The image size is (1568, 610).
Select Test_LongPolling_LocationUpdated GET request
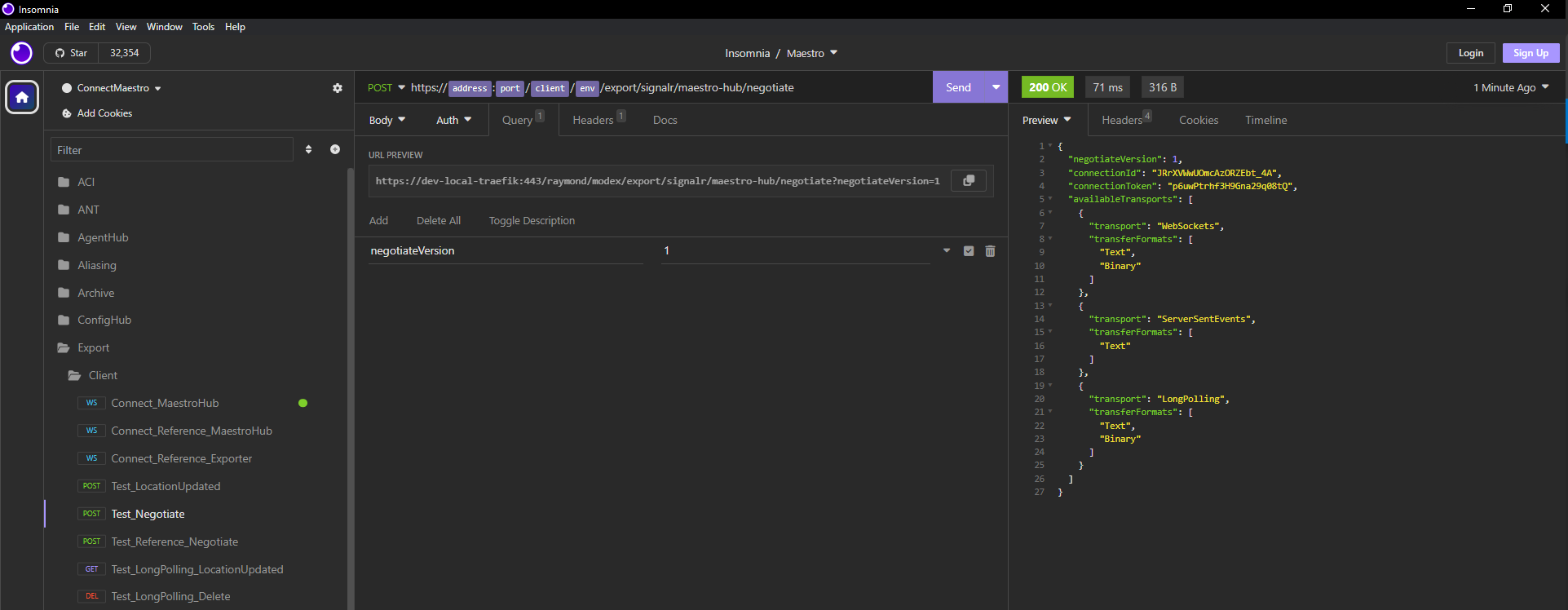pos(196,569)
